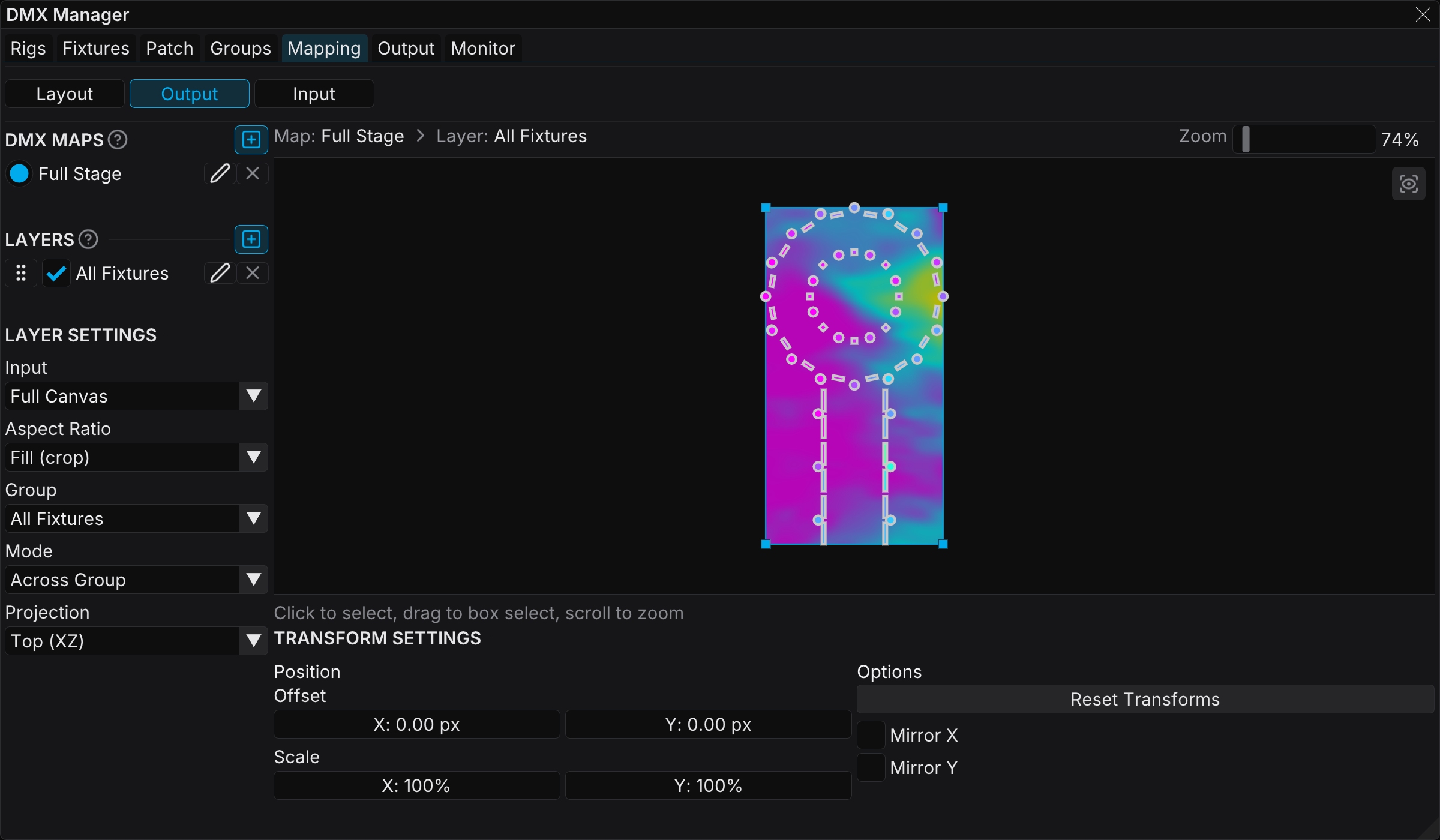
Task: Add a new DMX map
Action: 251,140
